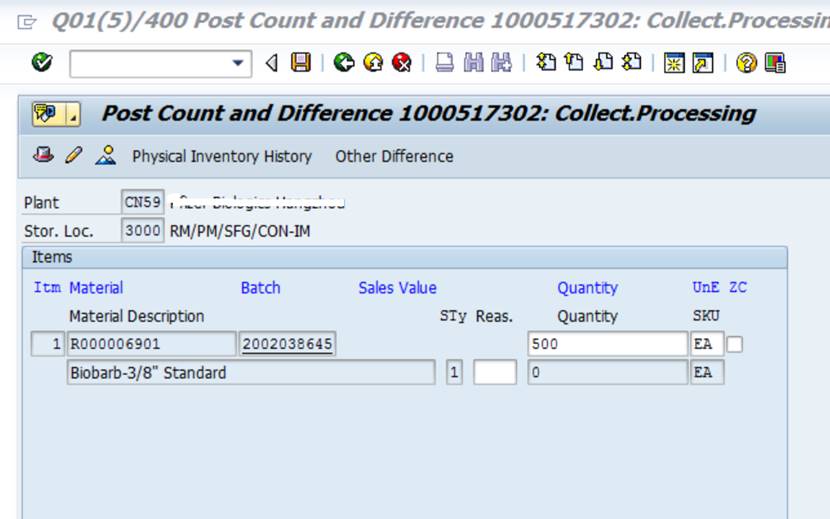Click the Customize Local Layout icon
Screen dimensions: 830x519
point(775,63)
